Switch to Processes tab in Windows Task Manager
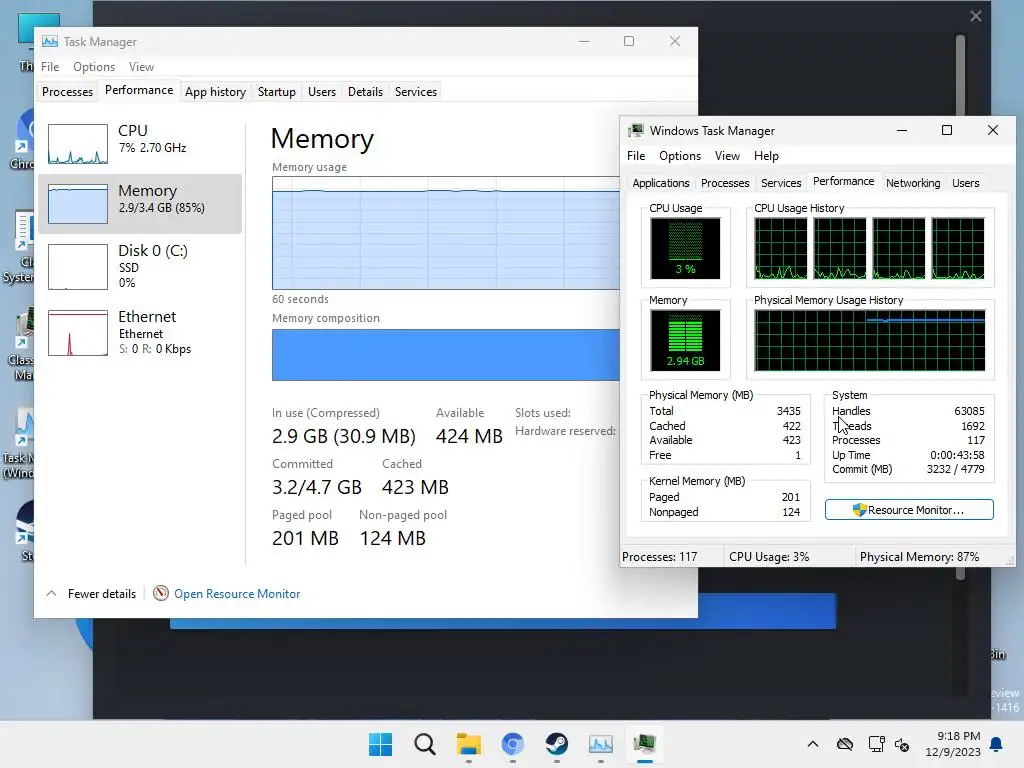The image size is (1024, 768). [725, 183]
